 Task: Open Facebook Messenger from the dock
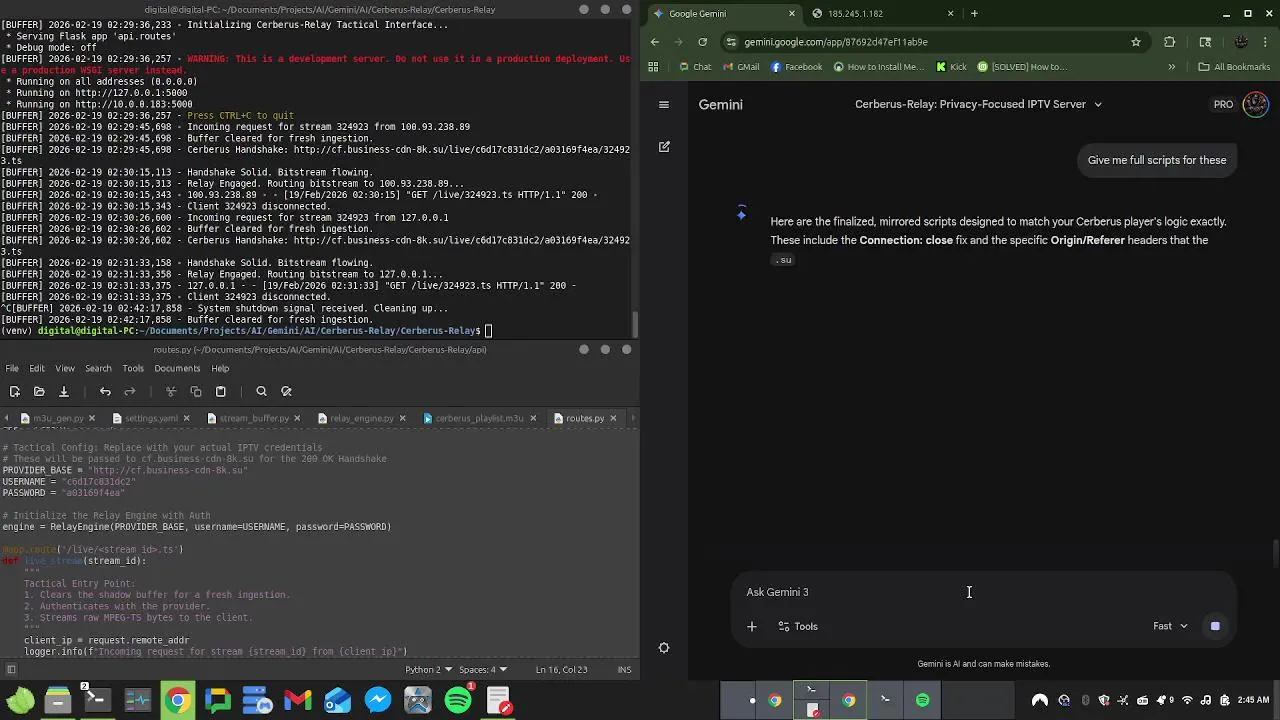click(378, 700)
